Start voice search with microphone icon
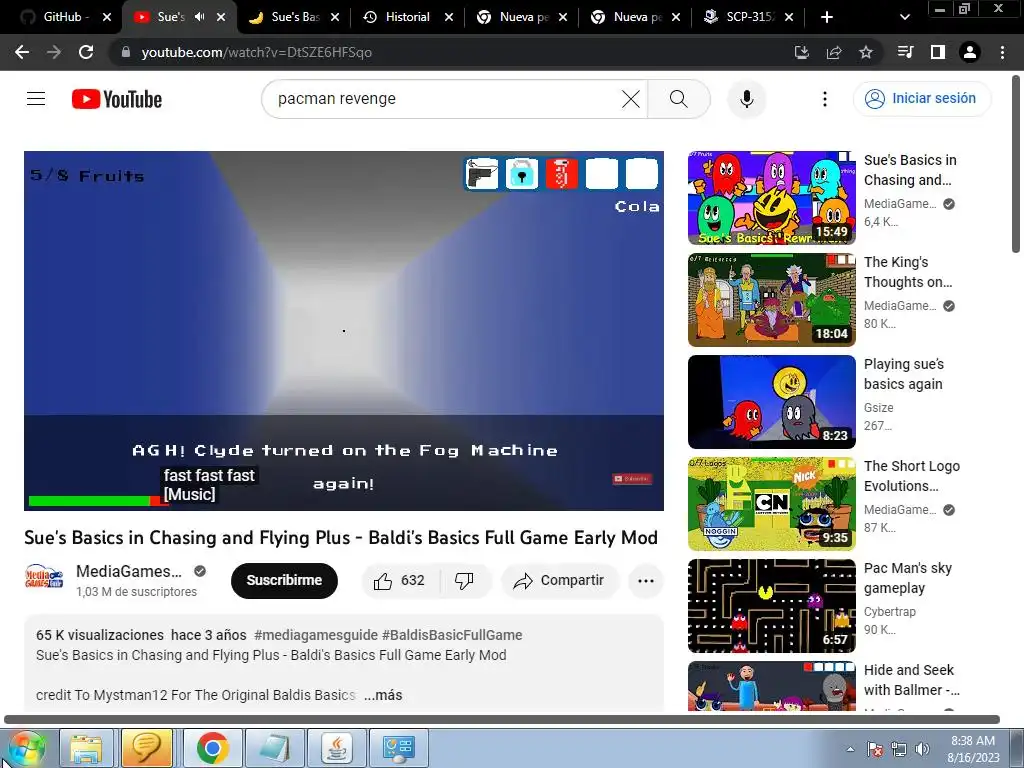 tap(746, 99)
